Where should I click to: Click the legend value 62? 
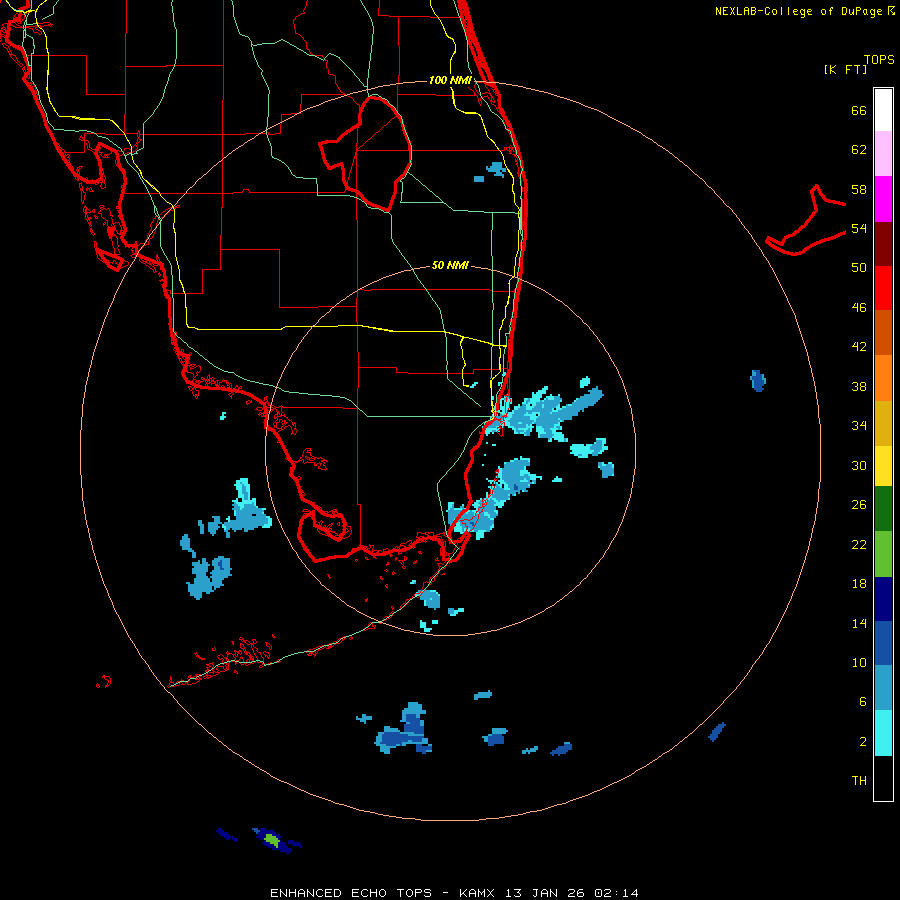(x=859, y=150)
